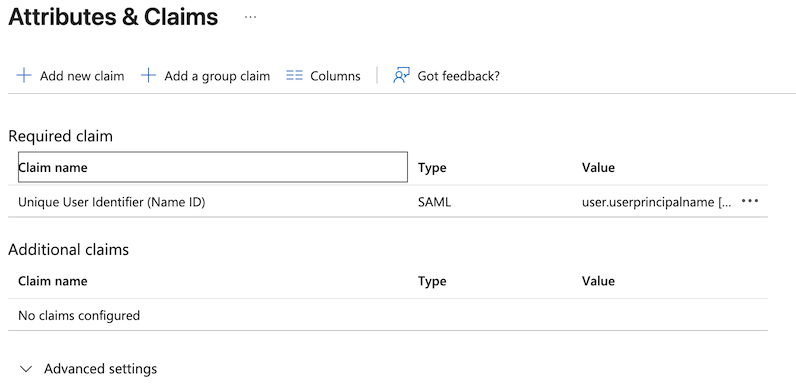Viewport: 796px width, 389px height.
Task: Open the ellipsis menu next to Attributes & Claims title
Action: (x=250, y=17)
